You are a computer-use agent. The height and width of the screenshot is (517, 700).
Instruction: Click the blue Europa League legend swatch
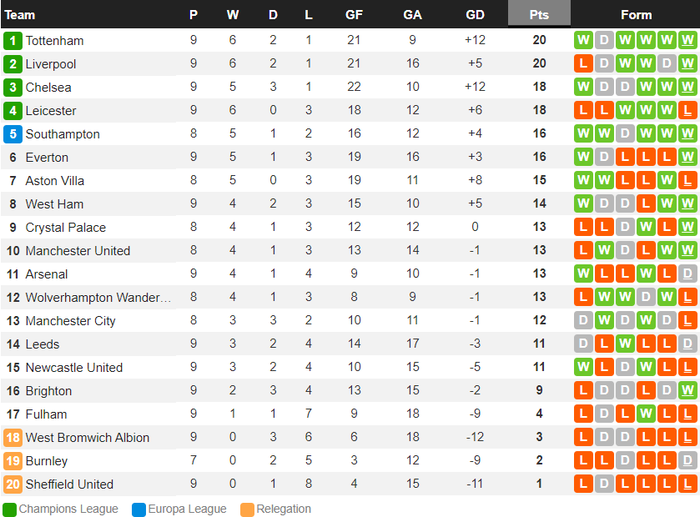[x=138, y=509]
